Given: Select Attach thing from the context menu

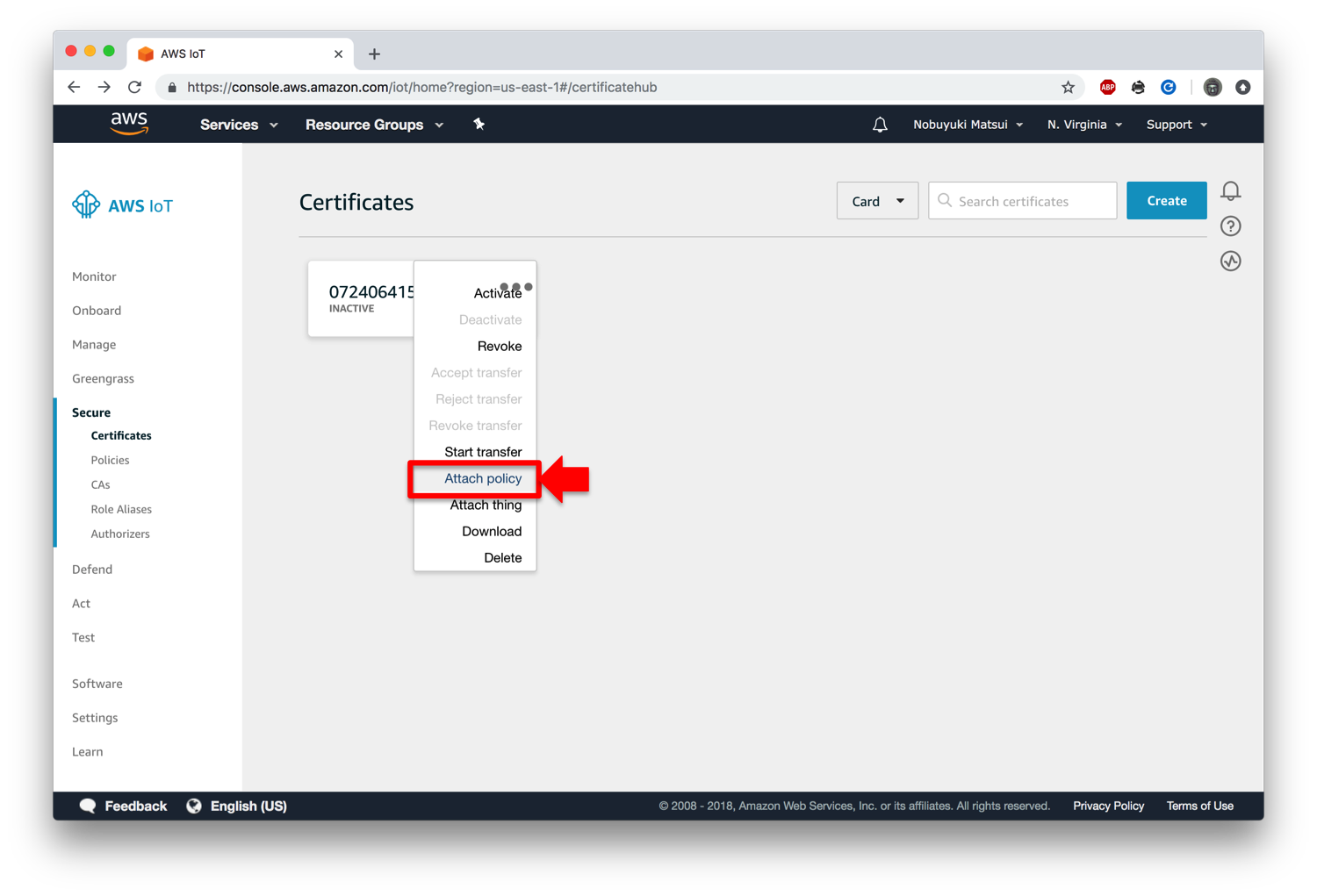Looking at the screenshot, I should pyautogui.click(x=486, y=505).
